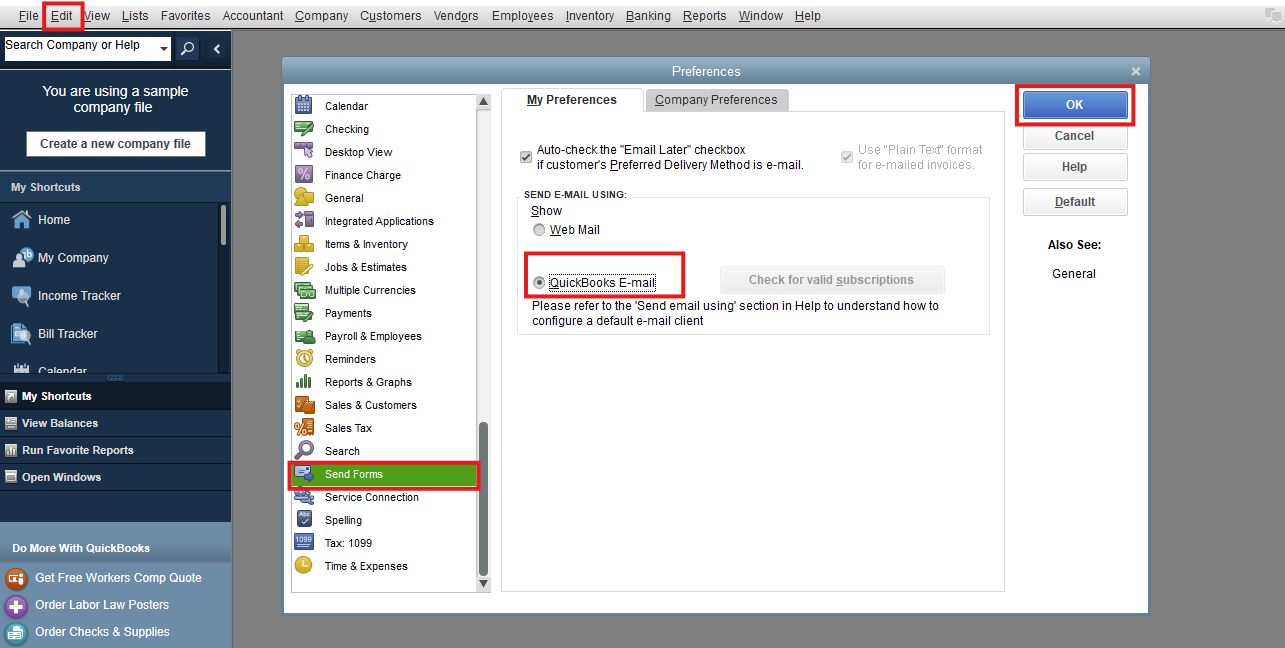Open the Open Windows sidebar section
This screenshot has width=1285, height=648.
pos(115,477)
